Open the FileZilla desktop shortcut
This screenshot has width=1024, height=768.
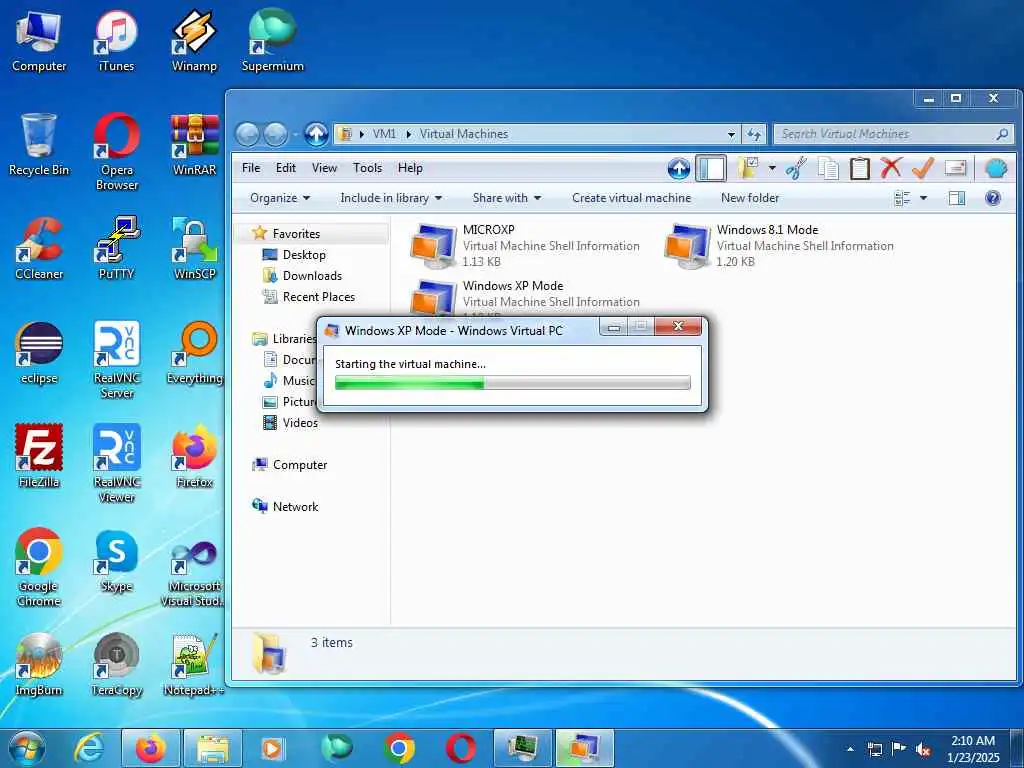(x=39, y=456)
